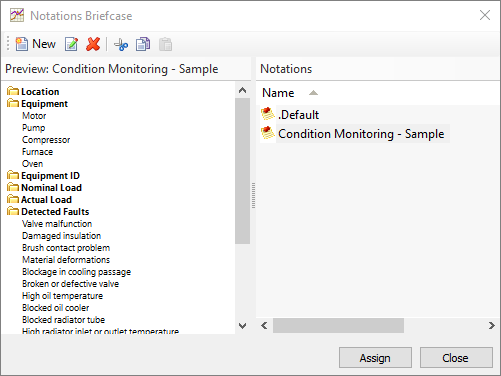Viewport: 501px width, 376px height.
Task: Click the Equipment ID folder icon
Action: click(13, 175)
